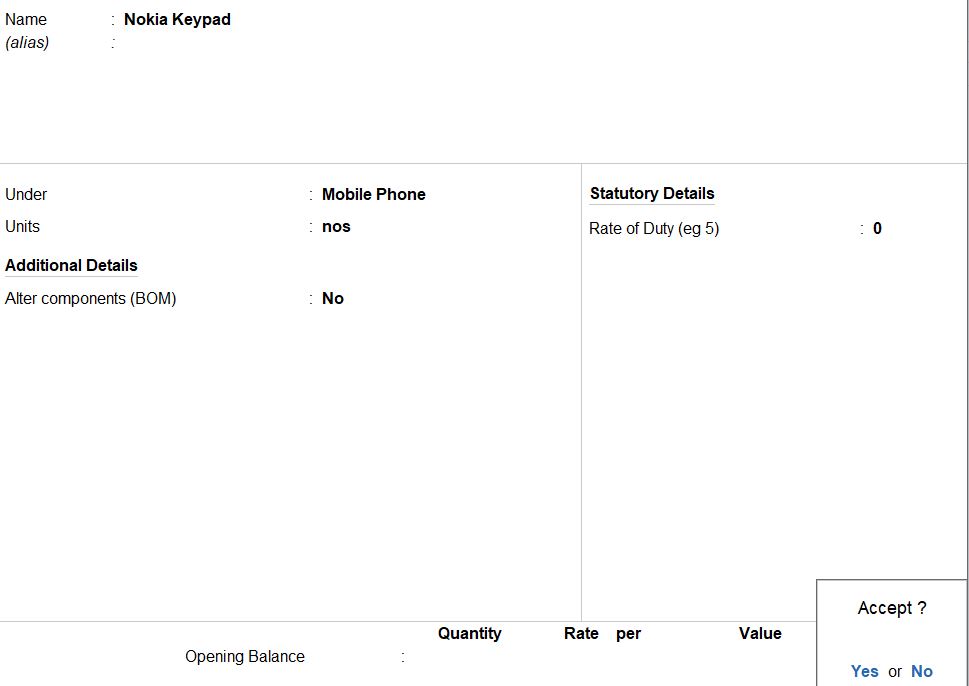
Task: Click the Rate column header
Action: [x=581, y=633]
